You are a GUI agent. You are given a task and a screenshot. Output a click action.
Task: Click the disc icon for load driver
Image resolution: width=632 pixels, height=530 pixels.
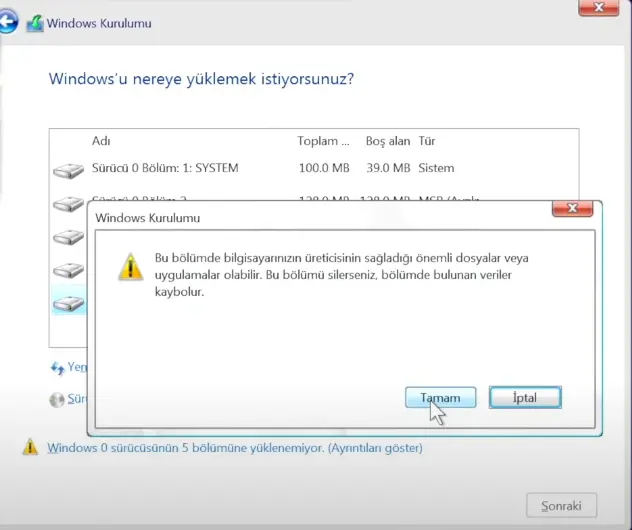click(57, 400)
